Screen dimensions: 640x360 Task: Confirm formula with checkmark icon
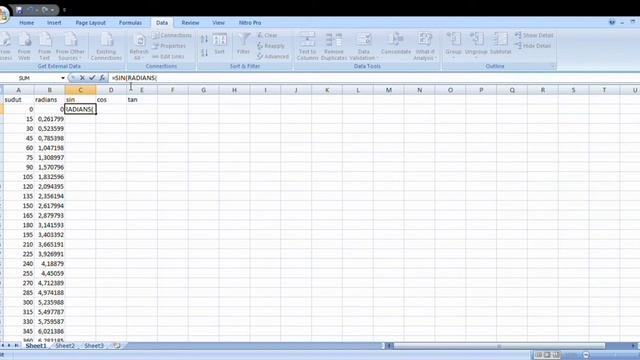click(x=92, y=78)
